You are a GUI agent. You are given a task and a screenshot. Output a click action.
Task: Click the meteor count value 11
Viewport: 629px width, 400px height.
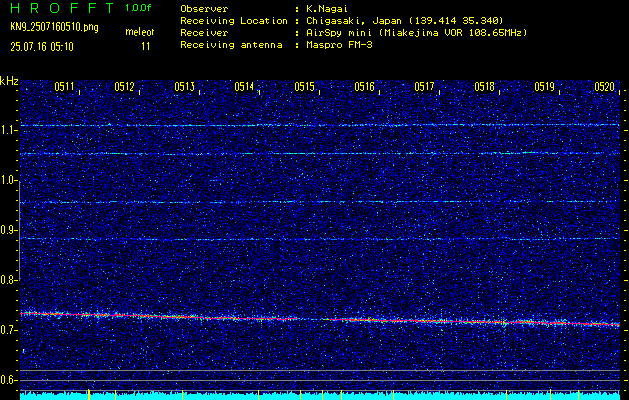click(x=146, y=47)
